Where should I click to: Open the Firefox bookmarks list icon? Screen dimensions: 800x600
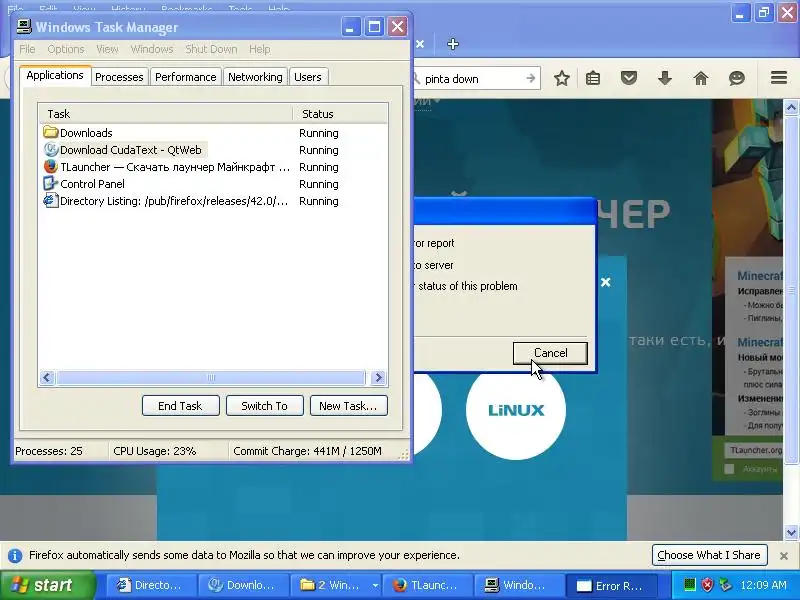[x=592, y=78]
